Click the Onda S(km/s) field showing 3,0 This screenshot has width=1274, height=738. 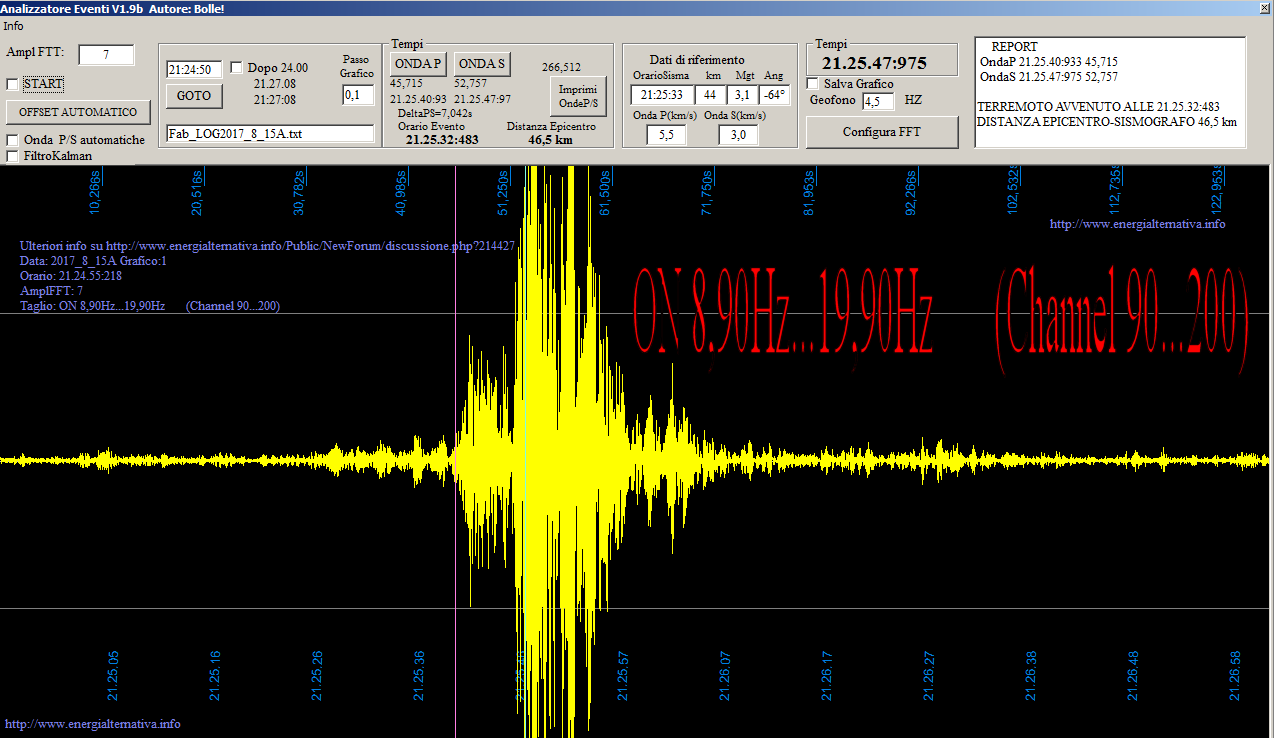click(x=738, y=135)
